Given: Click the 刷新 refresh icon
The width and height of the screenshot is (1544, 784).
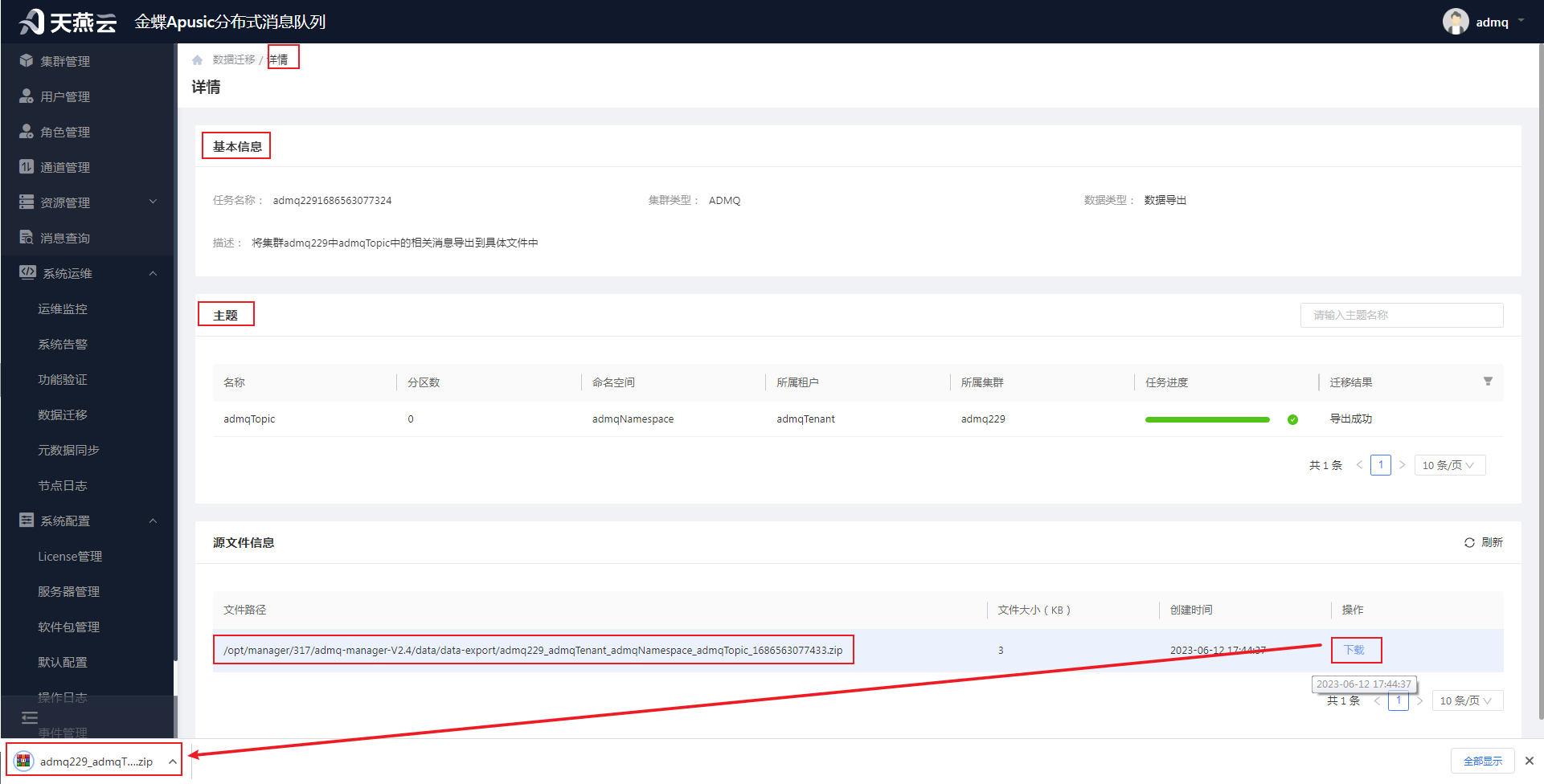Looking at the screenshot, I should click(x=1469, y=543).
